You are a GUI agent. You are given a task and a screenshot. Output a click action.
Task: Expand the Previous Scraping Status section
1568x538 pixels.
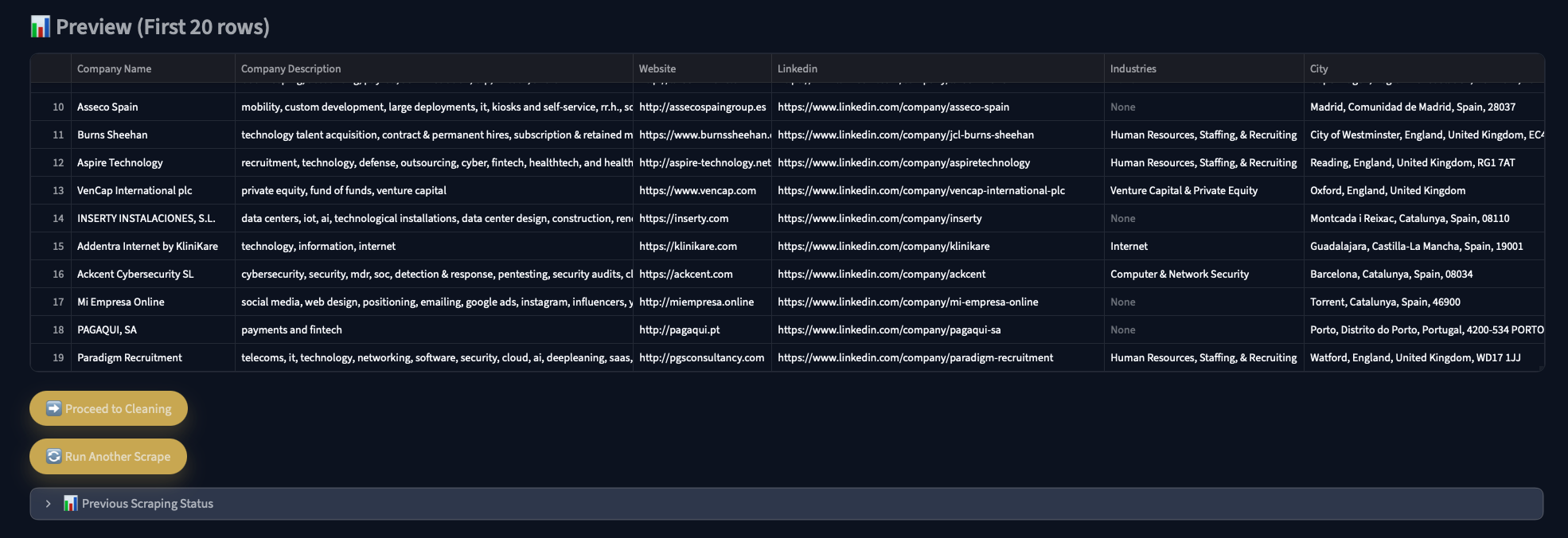click(x=786, y=504)
